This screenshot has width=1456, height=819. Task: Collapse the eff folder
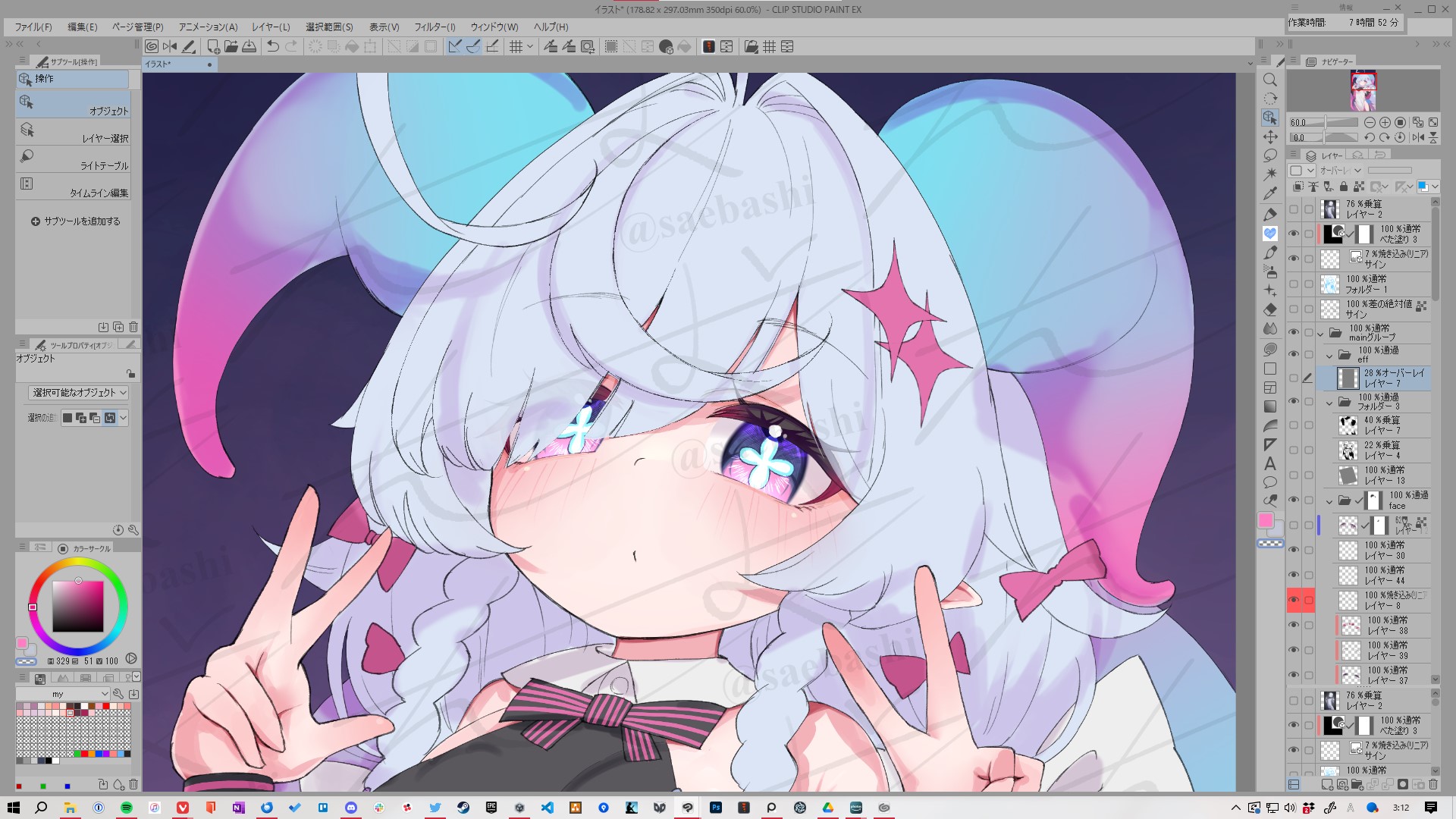pos(1329,355)
